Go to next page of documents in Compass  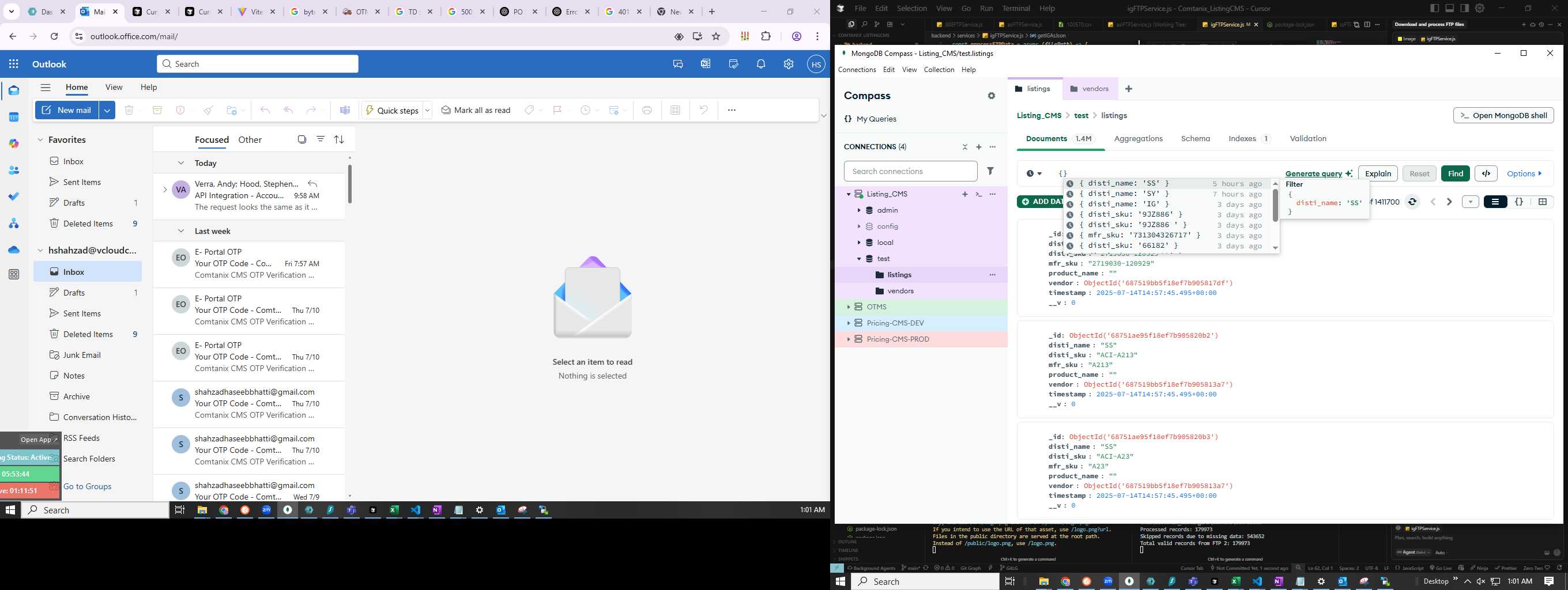[x=1449, y=202]
